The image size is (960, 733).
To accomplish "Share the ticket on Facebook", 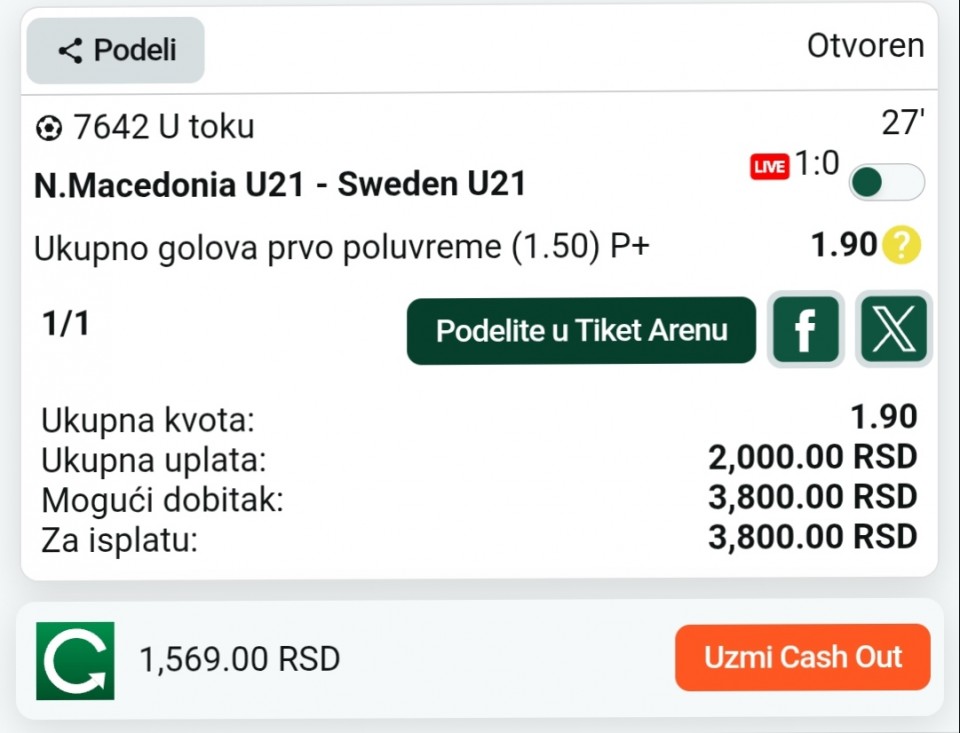I will tap(805, 330).
